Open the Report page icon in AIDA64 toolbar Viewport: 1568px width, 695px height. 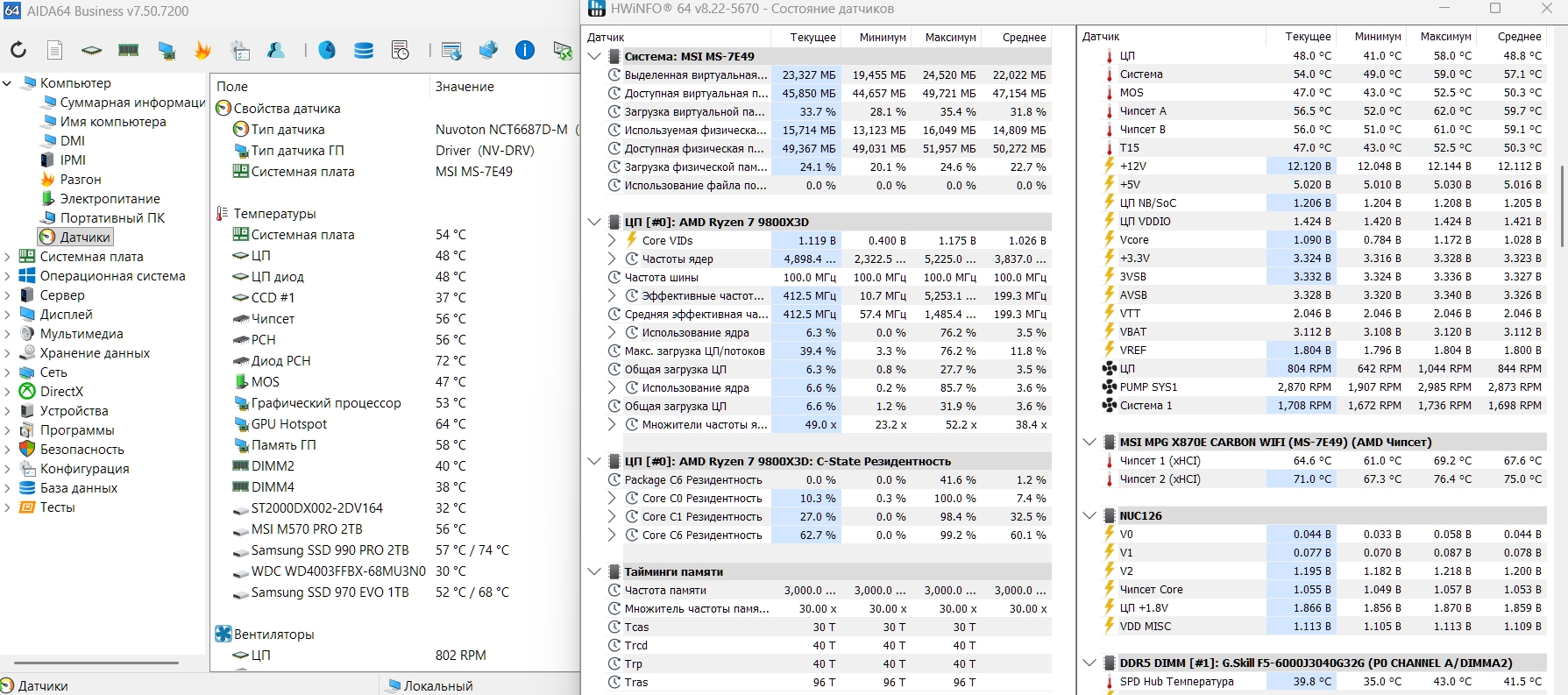click(x=54, y=50)
